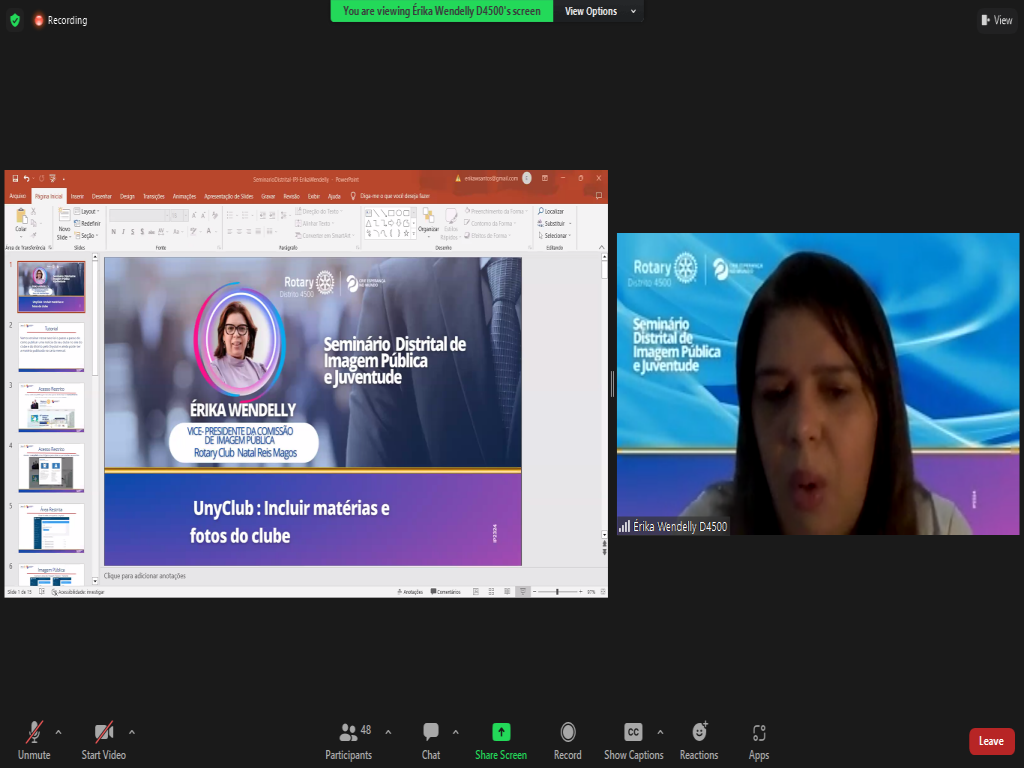Unmute the microphone
The image size is (1024, 768).
pyautogui.click(x=34, y=733)
